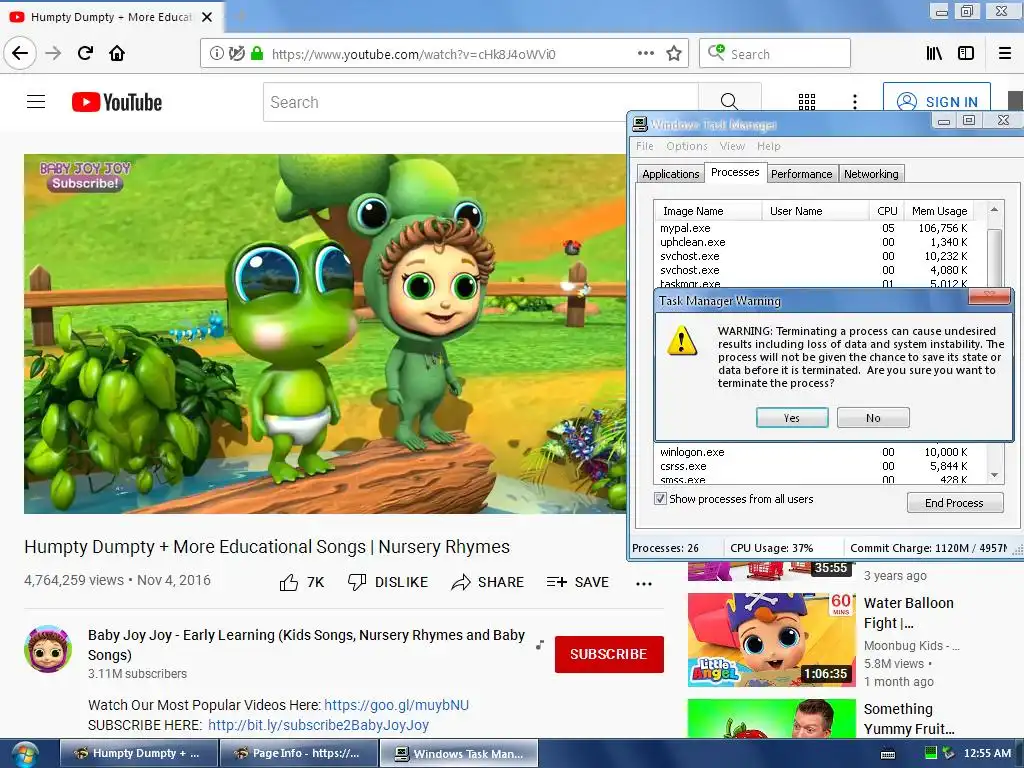Open the Help menu in Task Manager
This screenshot has width=1024, height=768.
click(x=769, y=146)
